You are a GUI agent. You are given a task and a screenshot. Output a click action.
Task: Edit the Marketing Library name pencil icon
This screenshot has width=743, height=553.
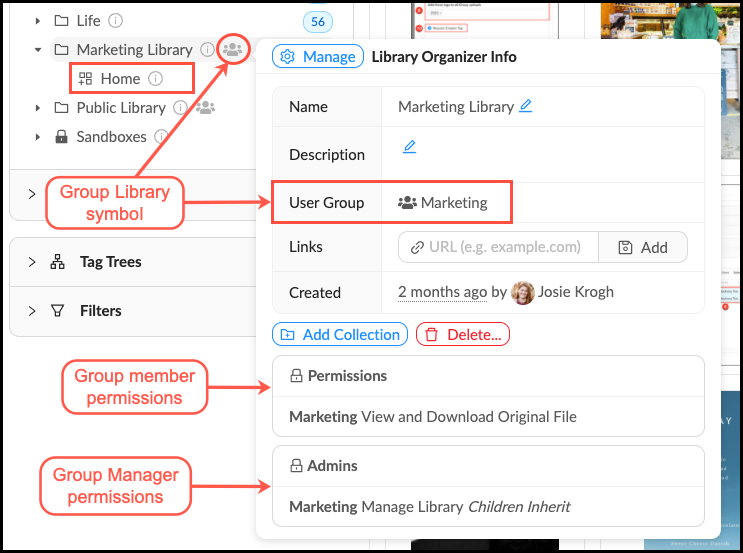point(525,106)
